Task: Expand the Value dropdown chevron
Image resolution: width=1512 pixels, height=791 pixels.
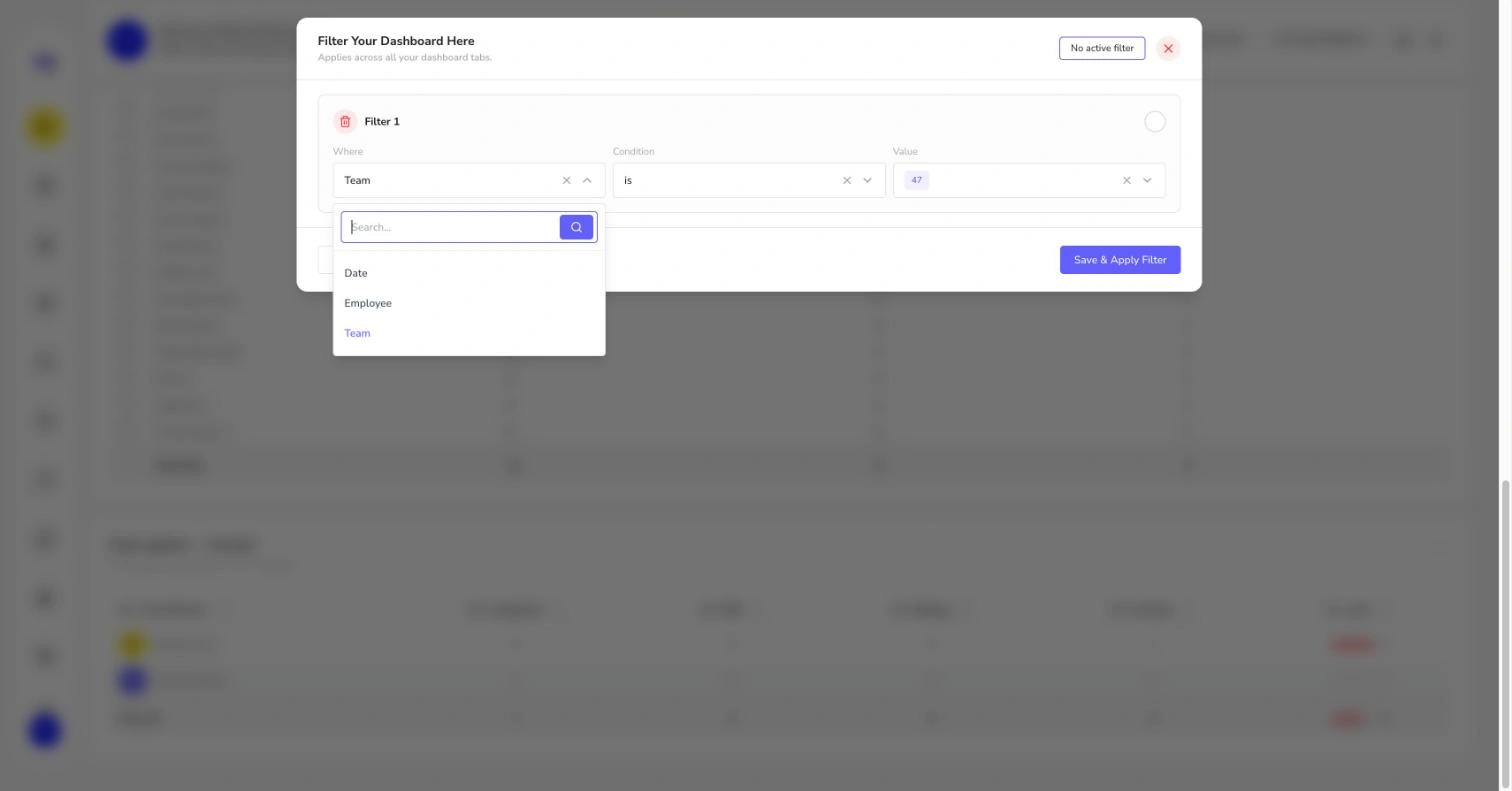Action: 1147,181
